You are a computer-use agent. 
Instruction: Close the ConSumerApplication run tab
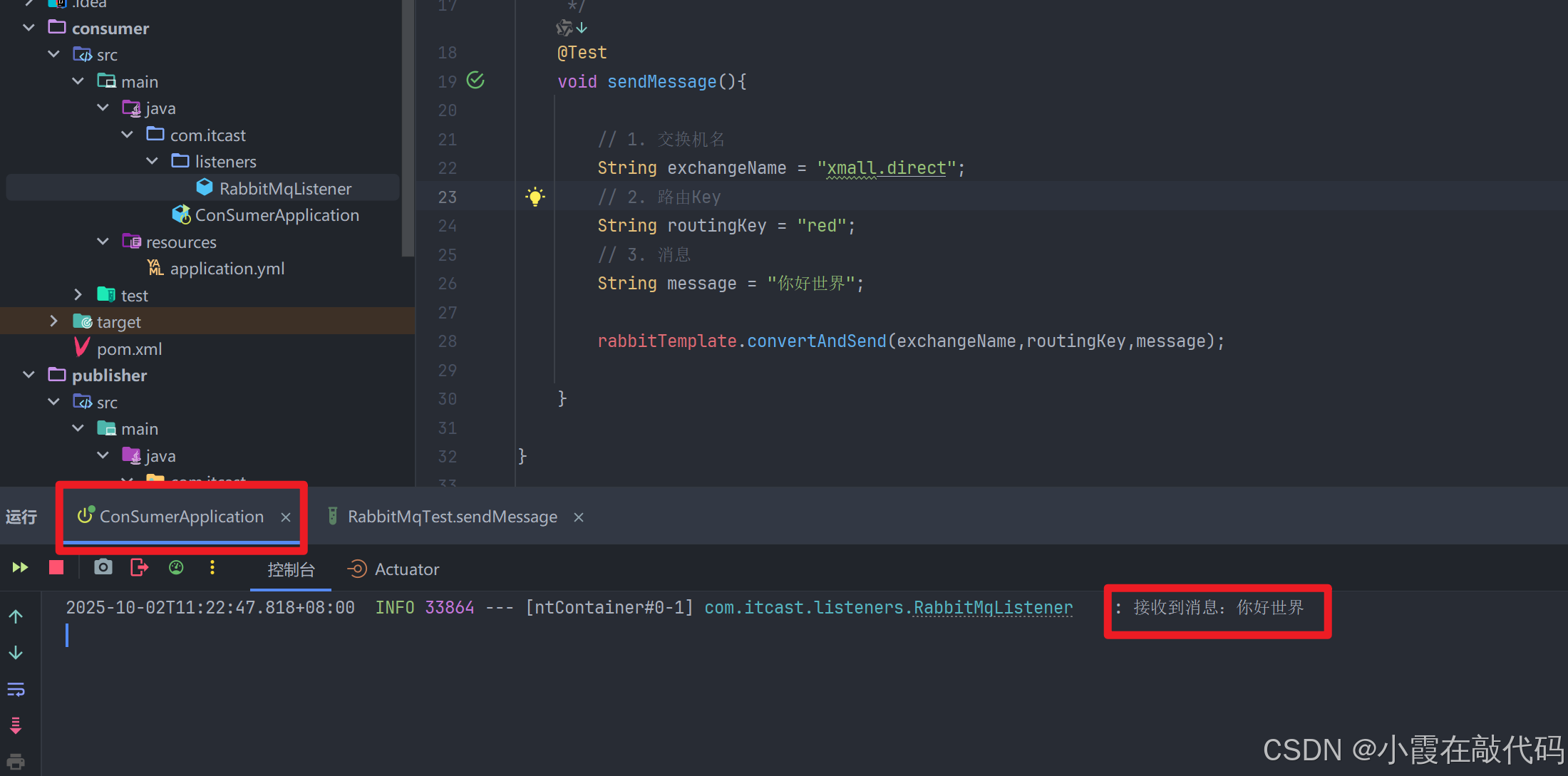(x=286, y=517)
